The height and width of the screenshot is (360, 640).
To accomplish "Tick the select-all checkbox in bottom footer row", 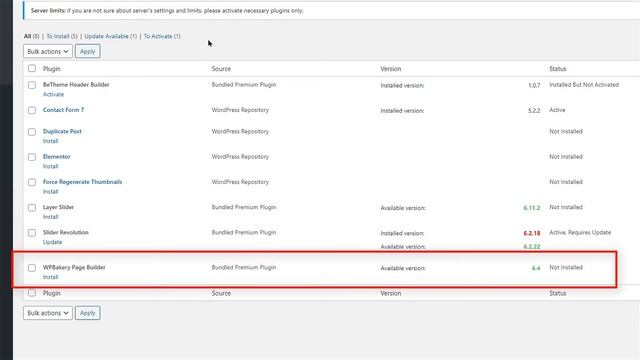I will click(32, 293).
